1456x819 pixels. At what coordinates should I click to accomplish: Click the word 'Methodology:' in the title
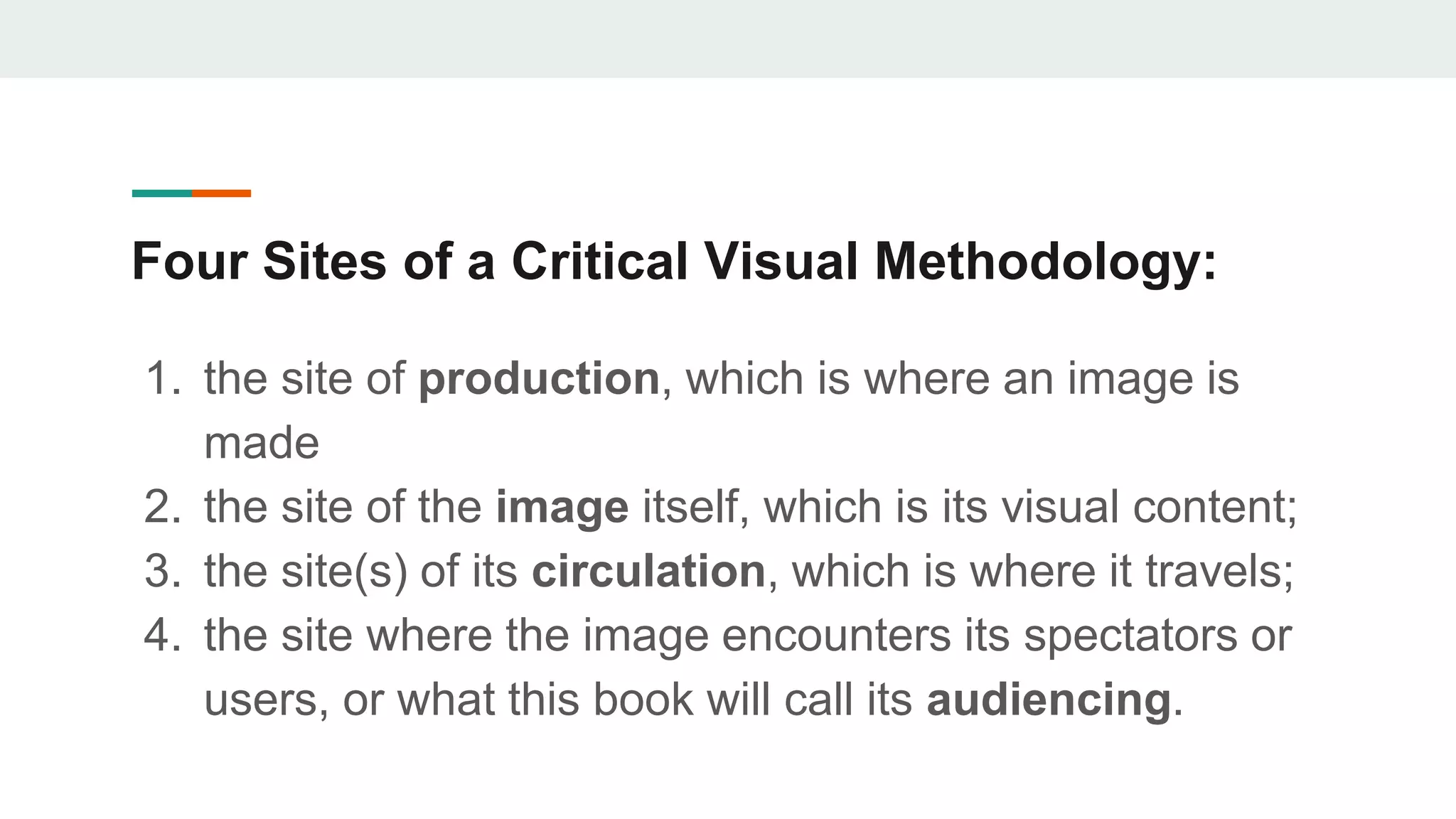click(x=1045, y=262)
